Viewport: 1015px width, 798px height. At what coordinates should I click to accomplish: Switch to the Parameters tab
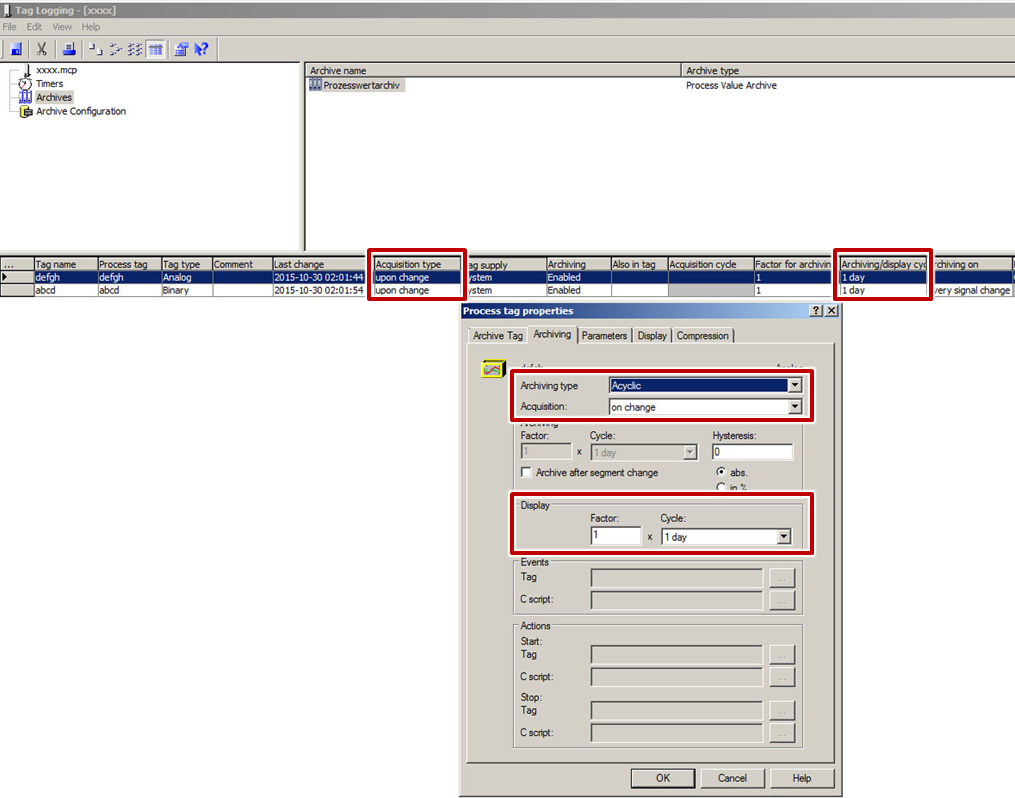coord(604,335)
